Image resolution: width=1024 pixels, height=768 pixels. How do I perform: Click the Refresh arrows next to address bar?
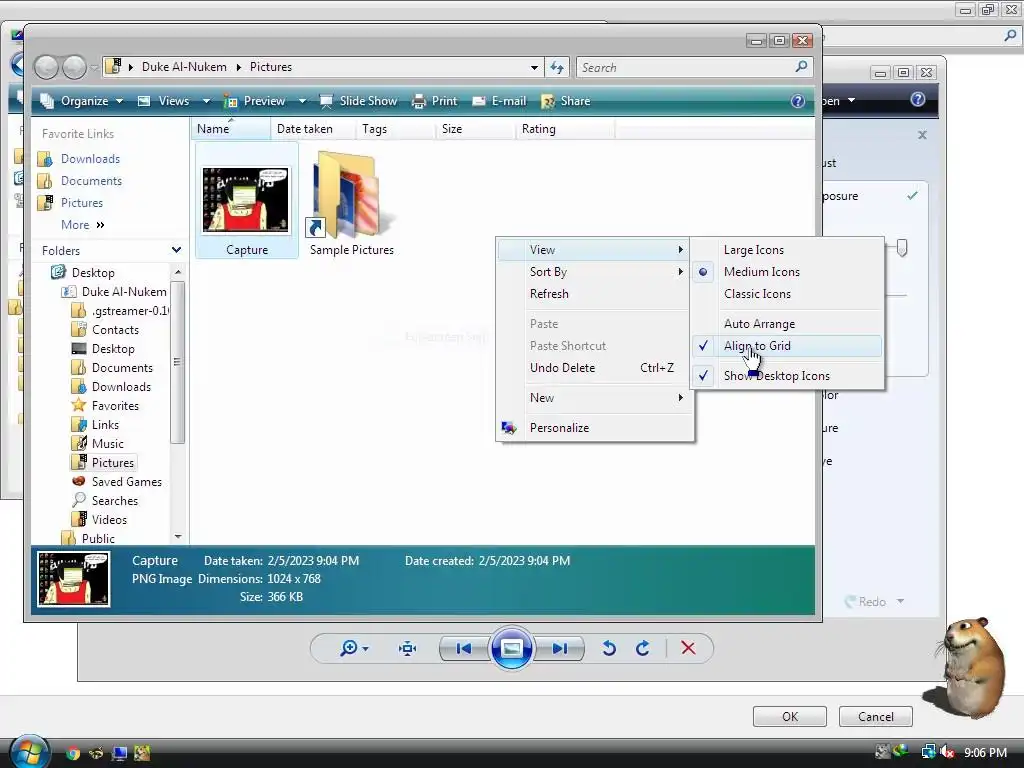click(x=557, y=67)
